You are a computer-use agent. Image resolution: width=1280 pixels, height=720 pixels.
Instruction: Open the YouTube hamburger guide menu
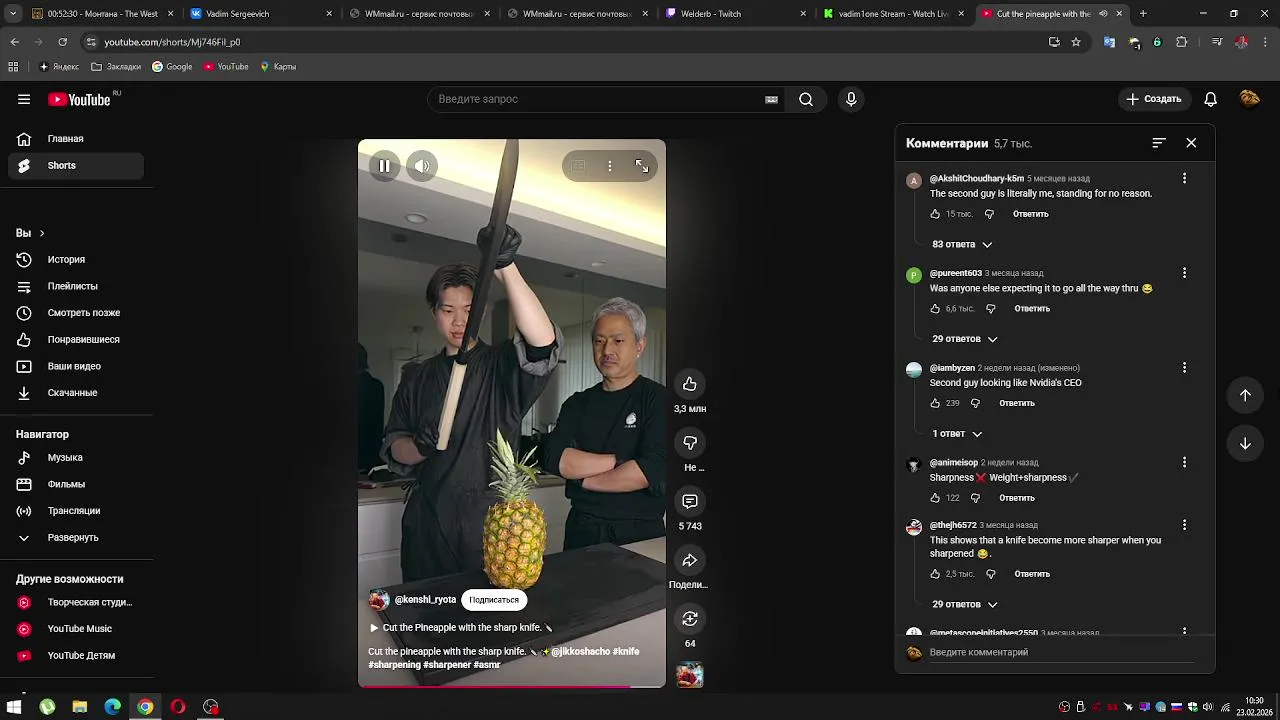(x=24, y=99)
